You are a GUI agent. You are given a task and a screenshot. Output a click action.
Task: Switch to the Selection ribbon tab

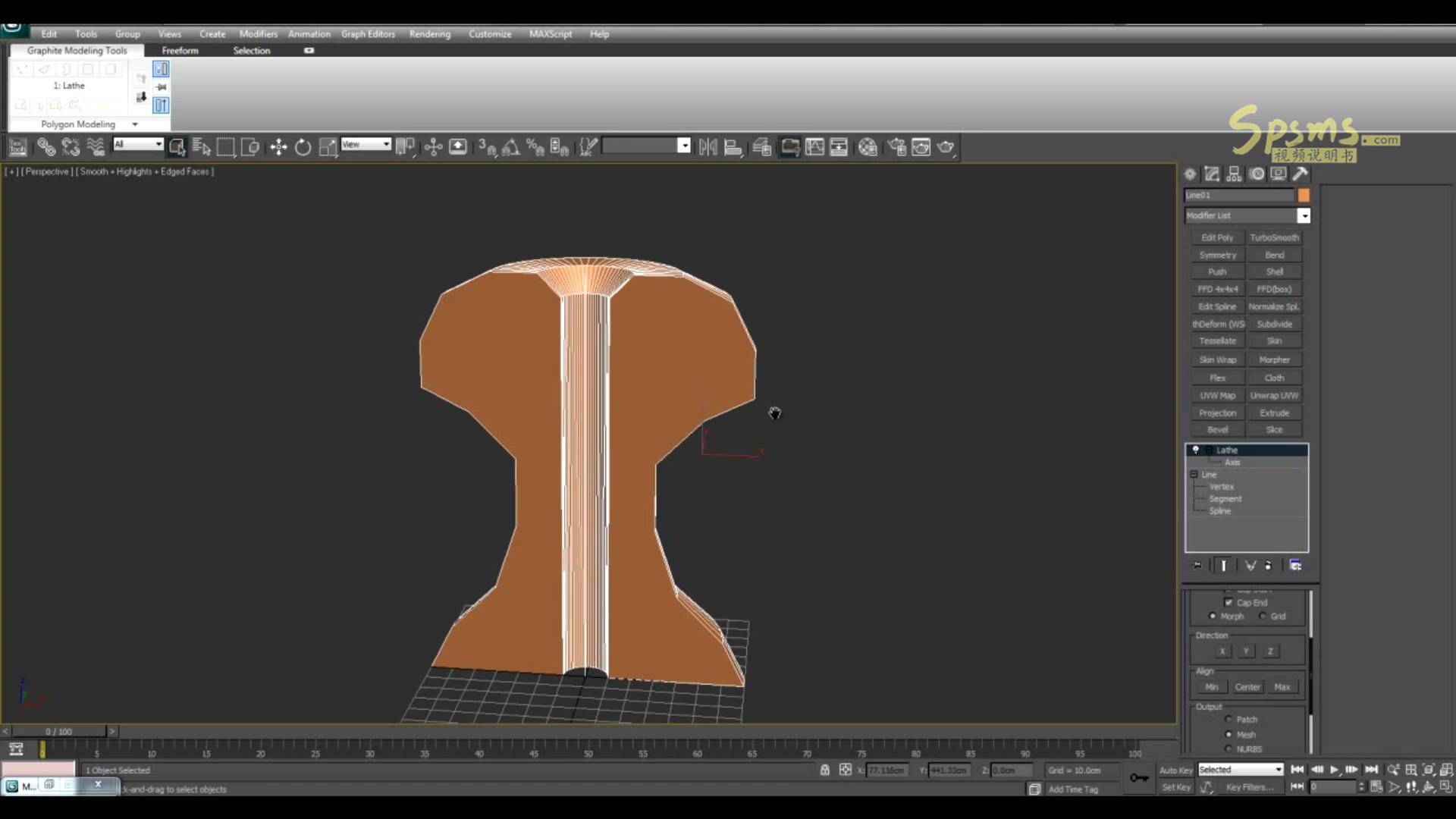pyautogui.click(x=252, y=51)
